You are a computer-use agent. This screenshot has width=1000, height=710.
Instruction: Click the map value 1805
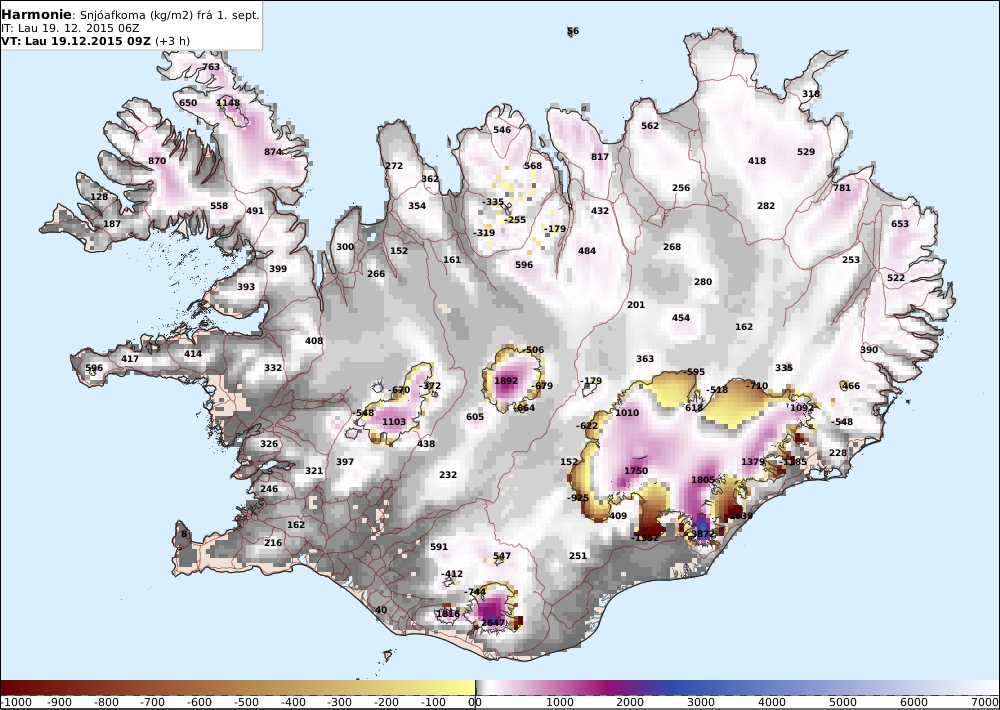pyautogui.click(x=703, y=480)
